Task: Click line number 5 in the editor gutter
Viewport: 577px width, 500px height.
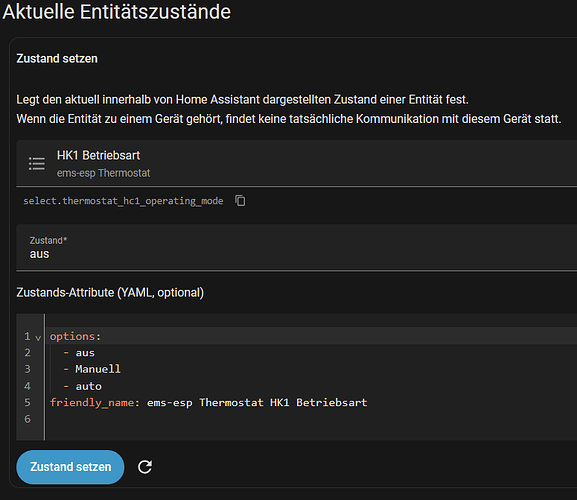Action: [27, 403]
